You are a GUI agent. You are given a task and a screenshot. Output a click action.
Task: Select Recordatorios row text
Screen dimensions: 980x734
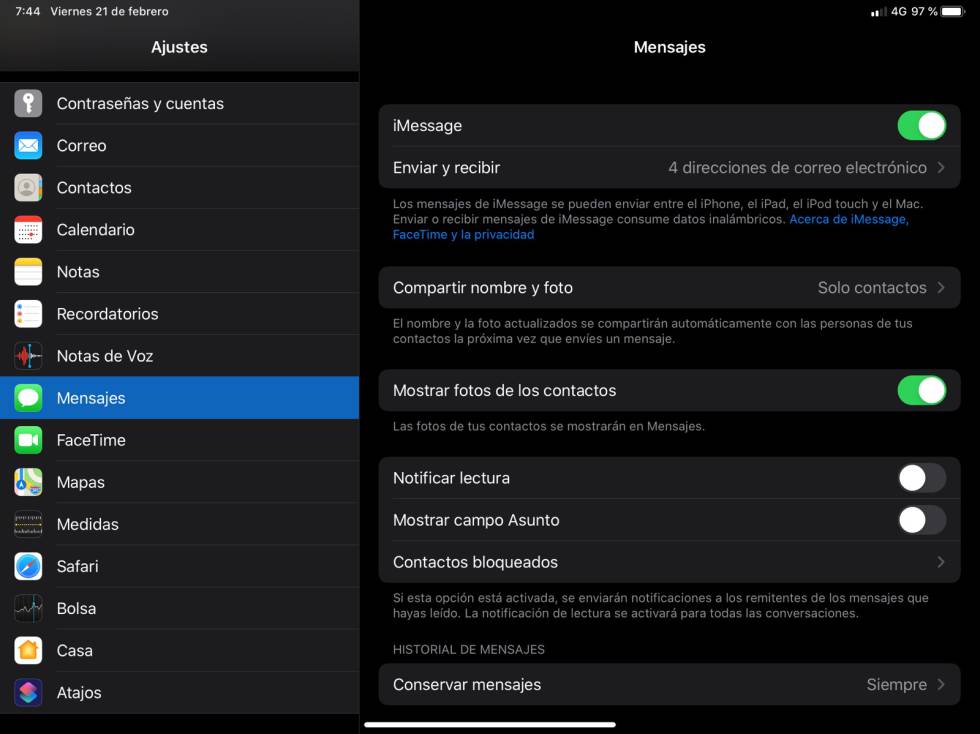(108, 314)
